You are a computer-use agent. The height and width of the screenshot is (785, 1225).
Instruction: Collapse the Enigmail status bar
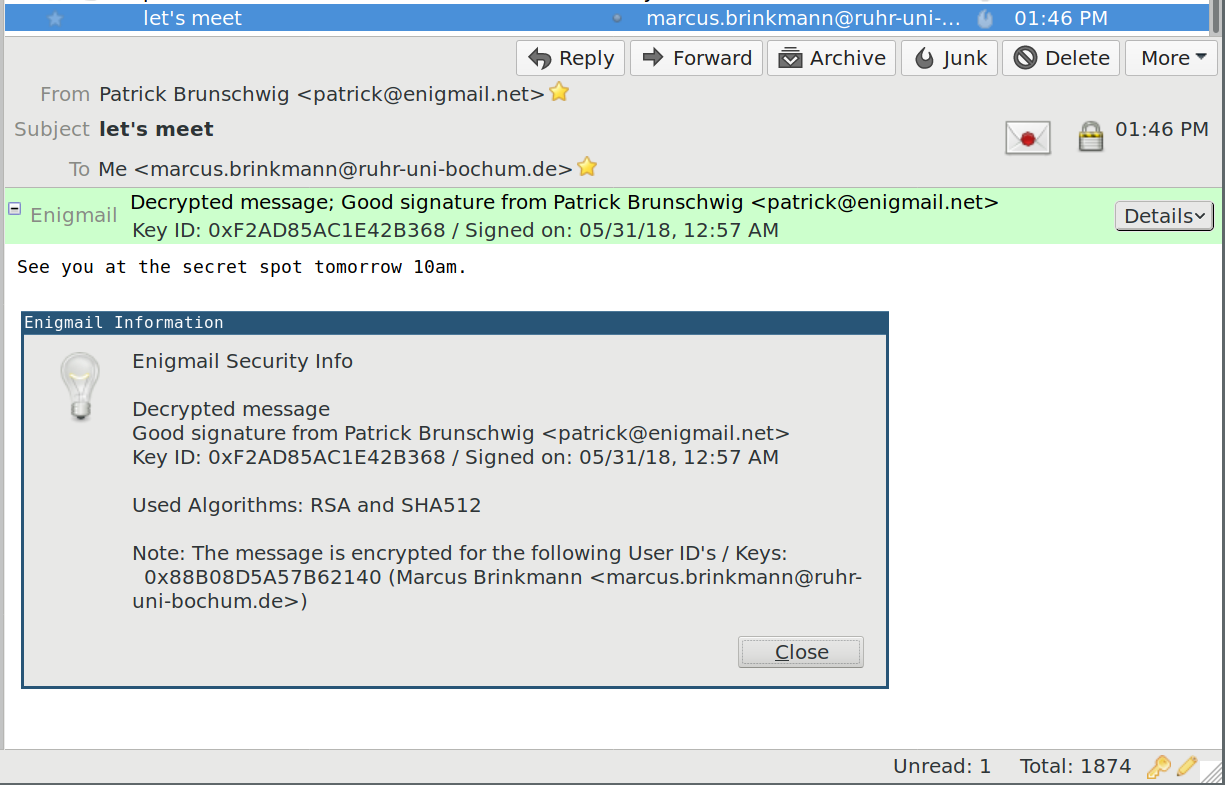click(x=15, y=208)
